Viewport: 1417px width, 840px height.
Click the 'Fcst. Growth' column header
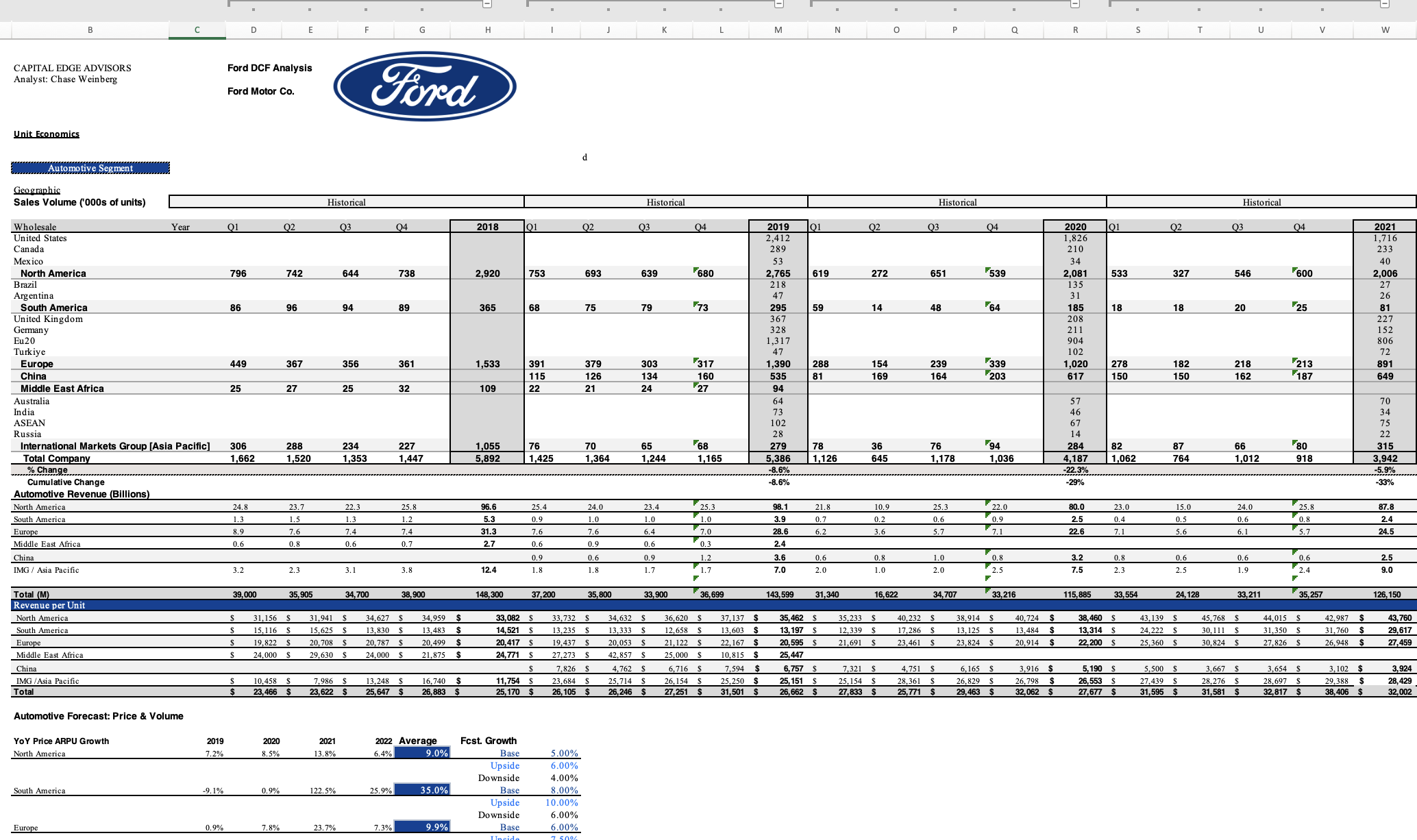(x=489, y=741)
